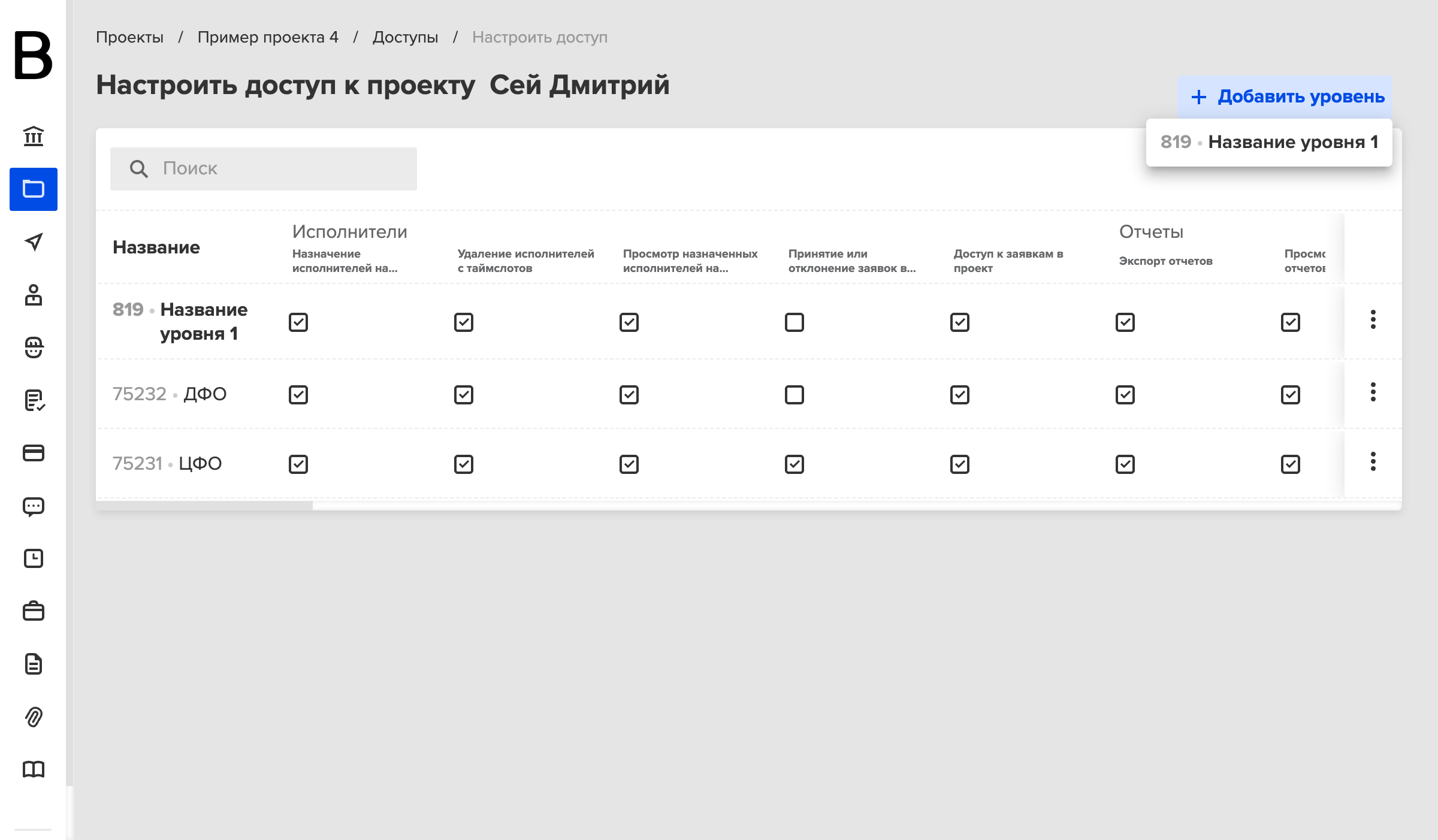Open the credit card sidebar icon
Viewport: 1438px width, 840px height.
(34, 453)
